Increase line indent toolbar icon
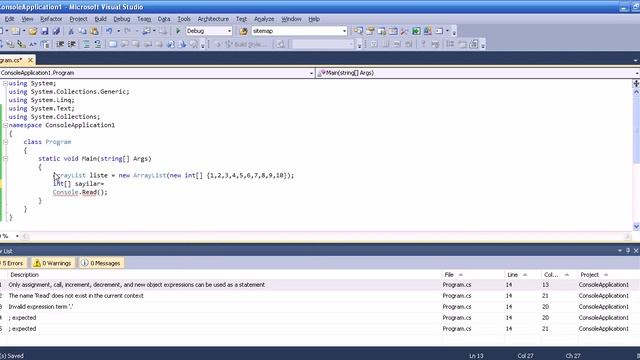The image size is (640, 360). point(71,44)
